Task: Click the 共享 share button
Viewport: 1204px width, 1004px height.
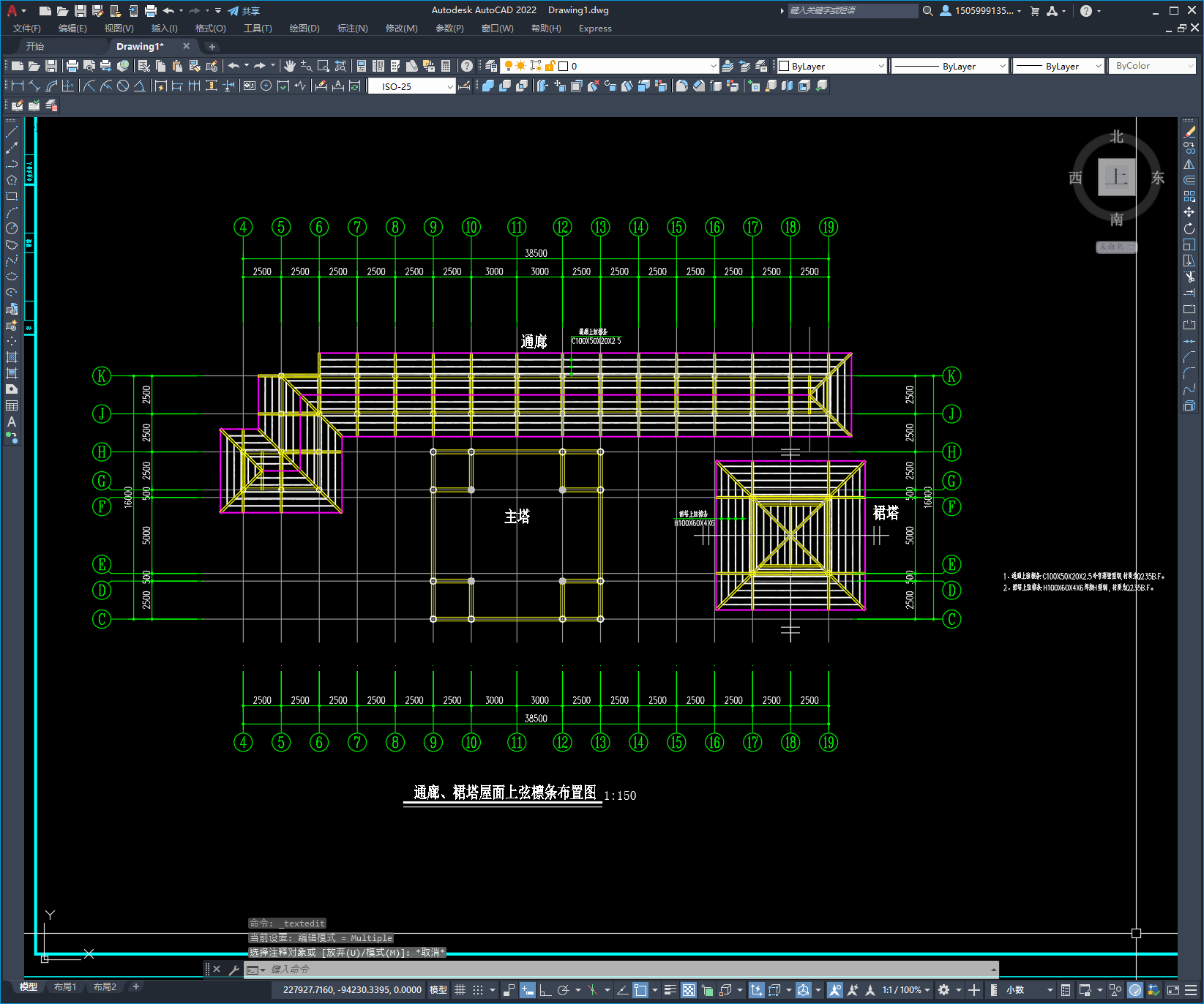Action: pos(244,11)
